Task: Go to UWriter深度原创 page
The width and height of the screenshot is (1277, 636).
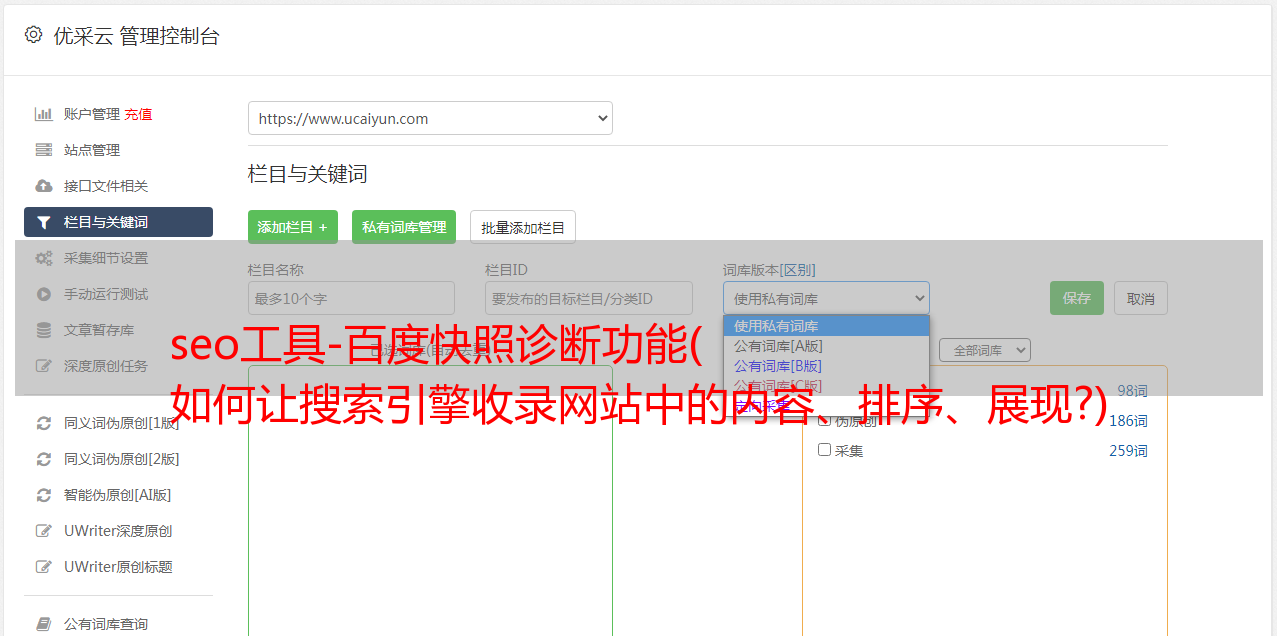Action: (x=118, y=531)
